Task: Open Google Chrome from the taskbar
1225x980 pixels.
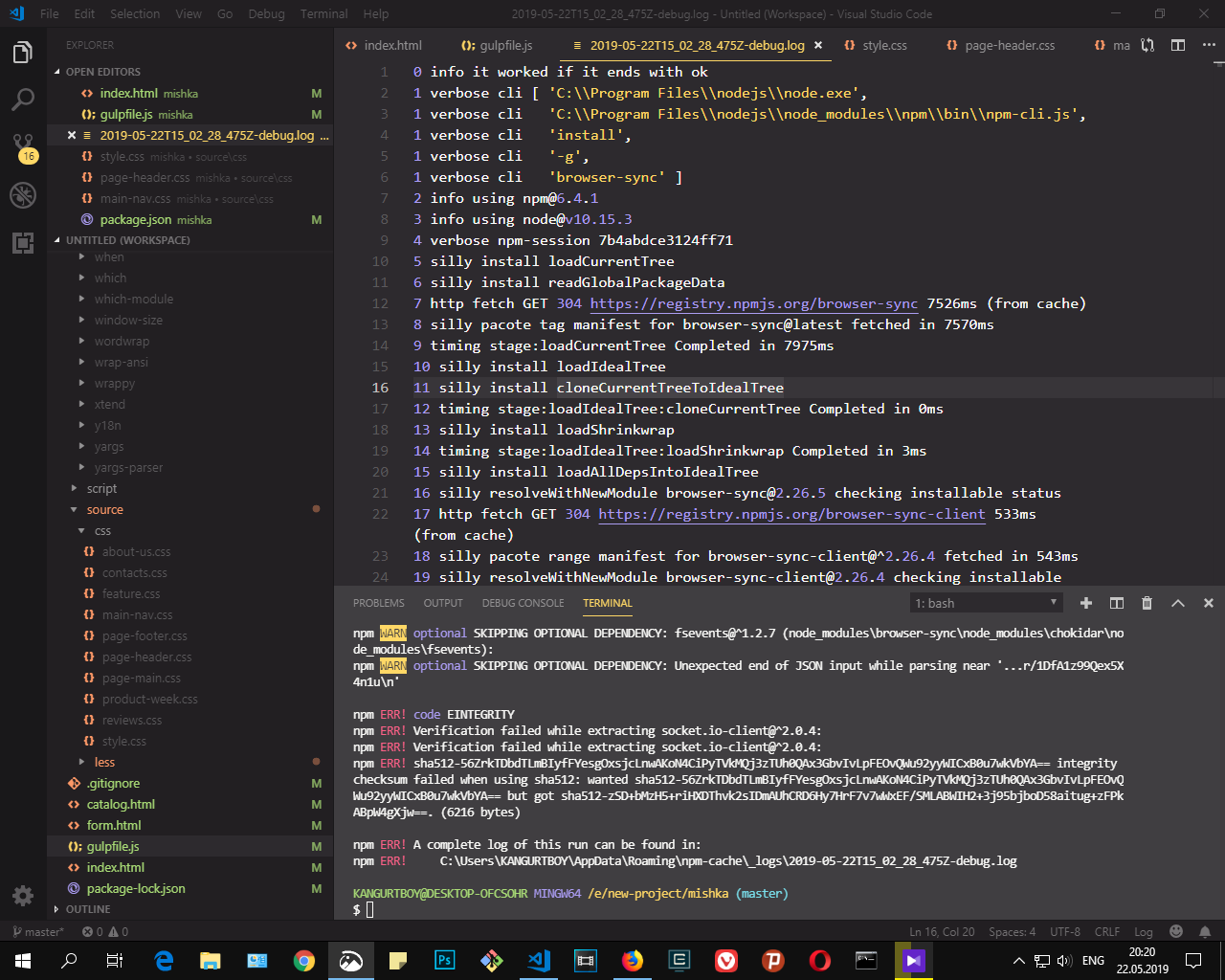Action: tap(304, 961)
